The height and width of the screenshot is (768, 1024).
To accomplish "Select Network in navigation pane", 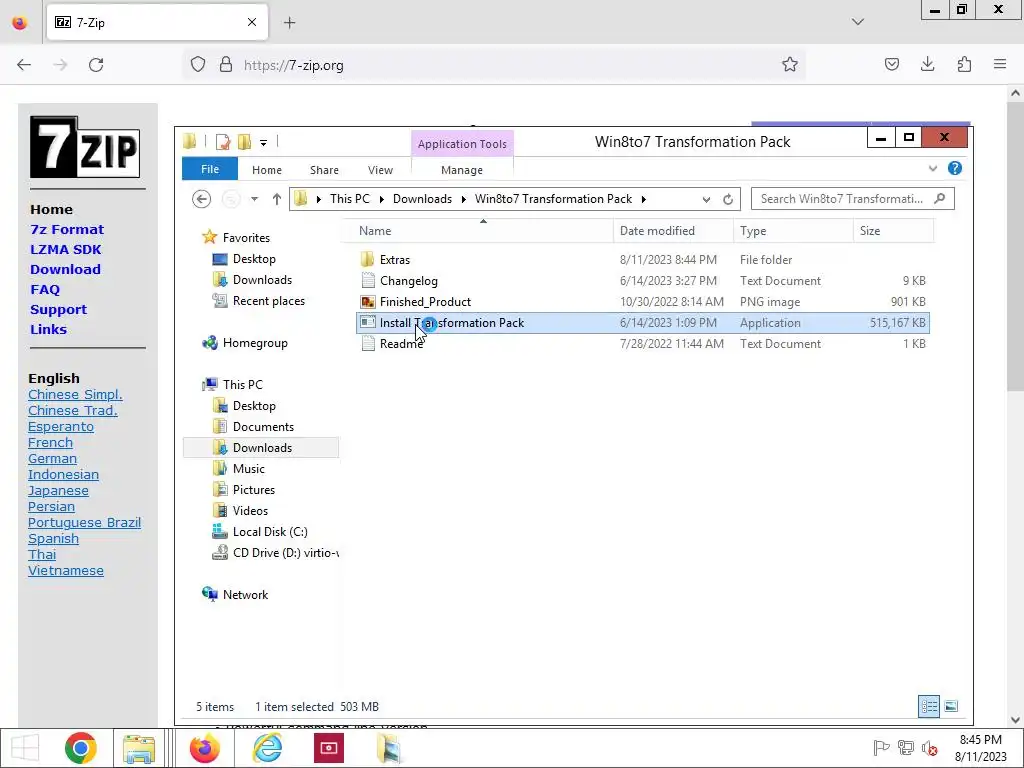I will pyautogui.click(x=245, y=595).
